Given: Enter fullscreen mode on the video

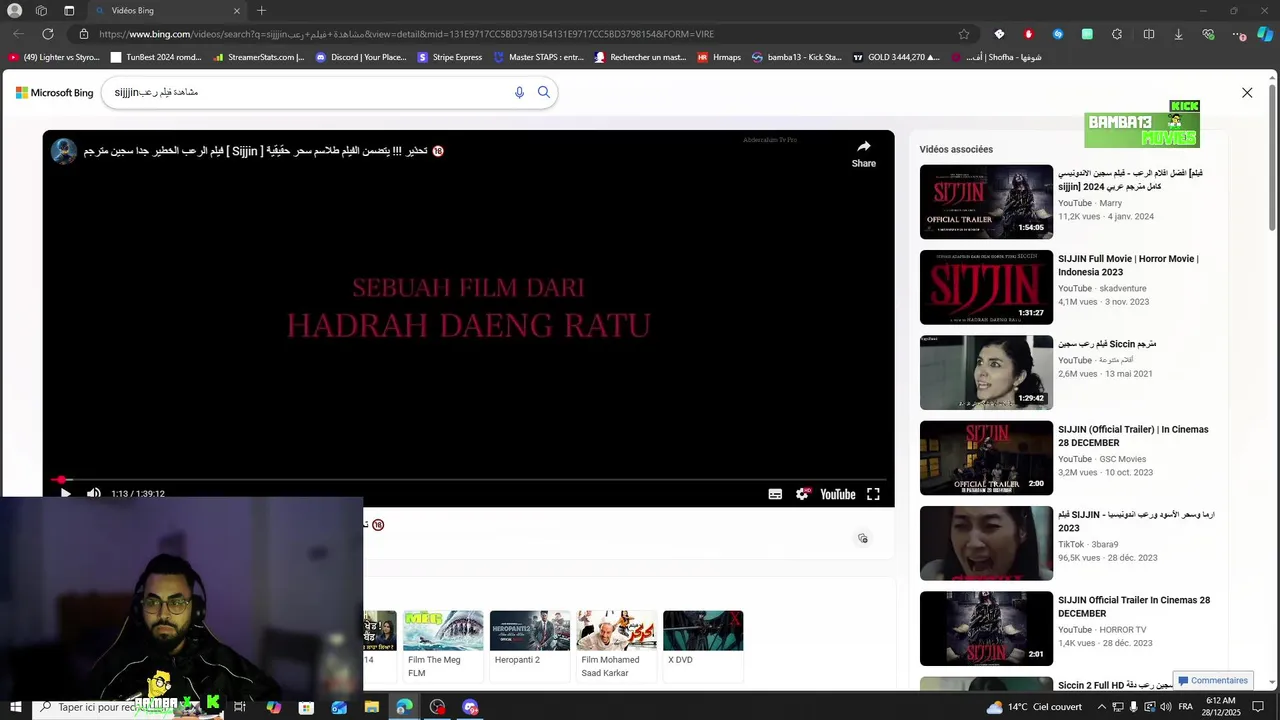Looking at the screenshot, I should tap(873, 494).
